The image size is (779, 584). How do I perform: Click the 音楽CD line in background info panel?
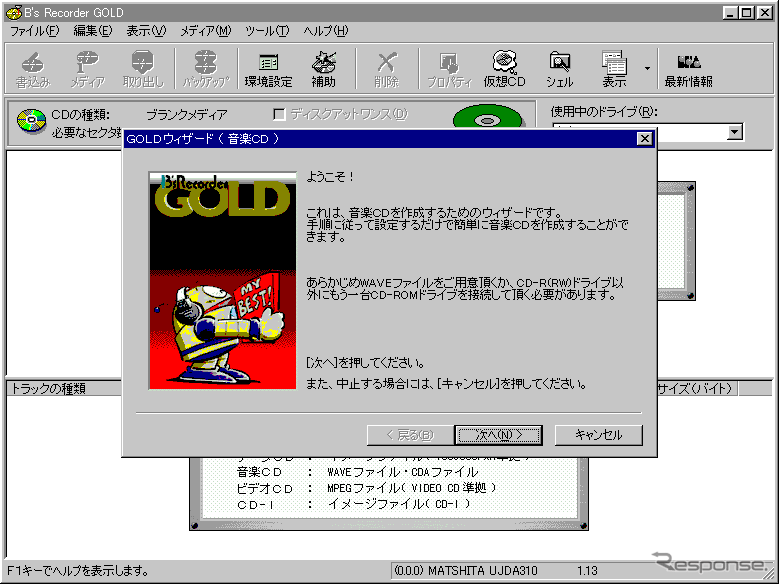pyautogui.click(x=357, y=472)
